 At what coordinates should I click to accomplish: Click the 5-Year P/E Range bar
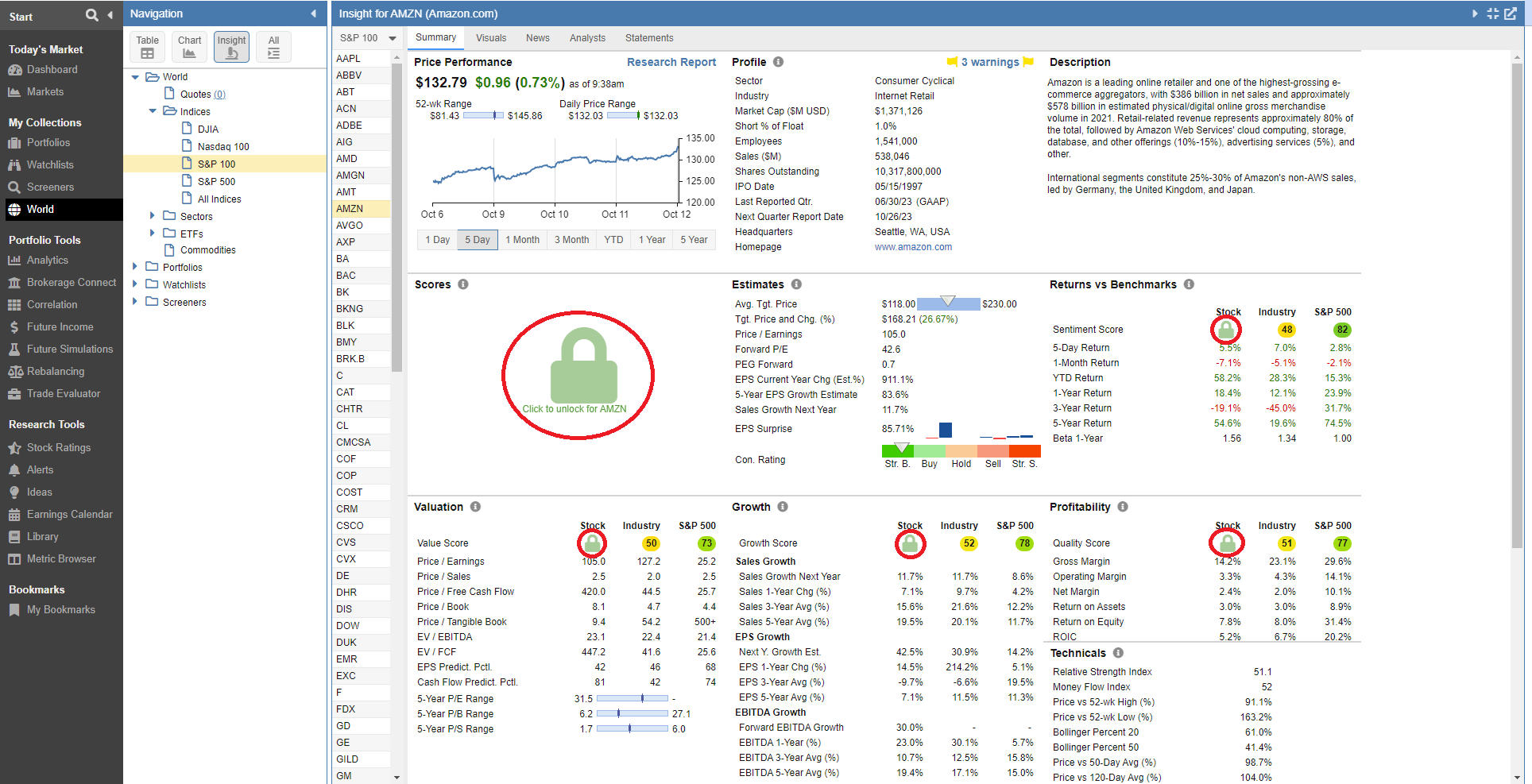[633, 698]
